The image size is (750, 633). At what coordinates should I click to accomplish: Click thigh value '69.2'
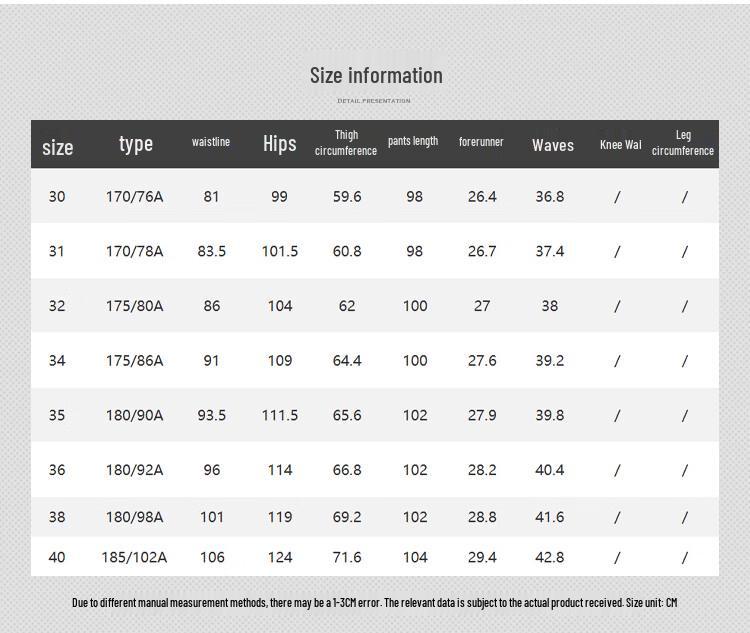tap(347, 517)
